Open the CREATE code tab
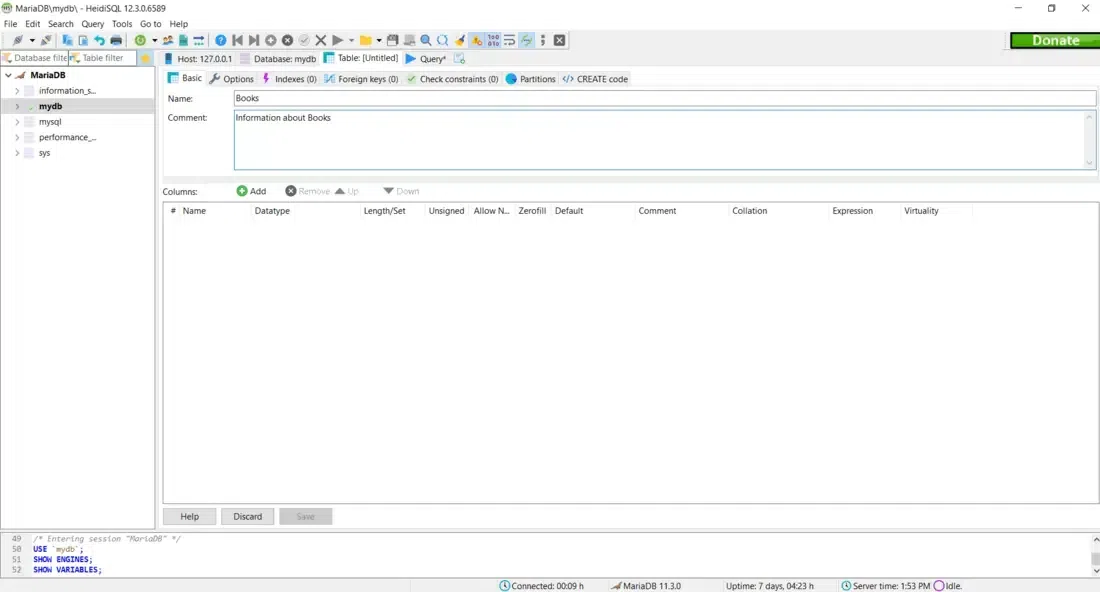 (x=595, y=79)
